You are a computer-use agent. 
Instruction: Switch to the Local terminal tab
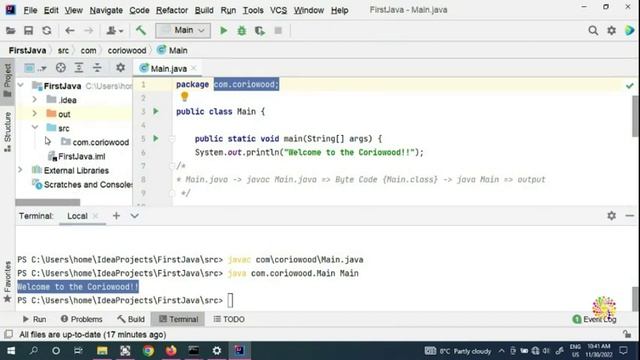(x=77, y=216)
